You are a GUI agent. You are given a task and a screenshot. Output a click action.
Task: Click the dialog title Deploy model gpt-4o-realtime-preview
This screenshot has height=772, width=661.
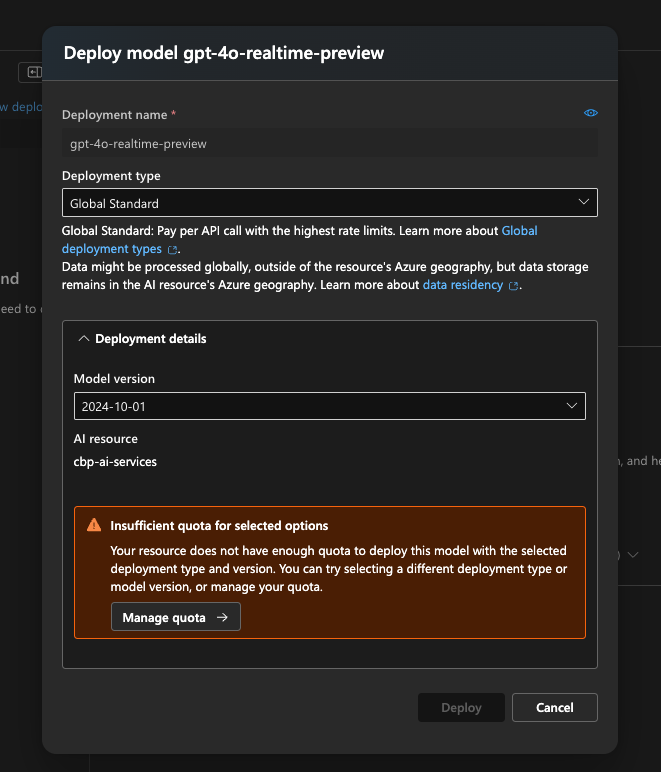[x=224, y=53]
